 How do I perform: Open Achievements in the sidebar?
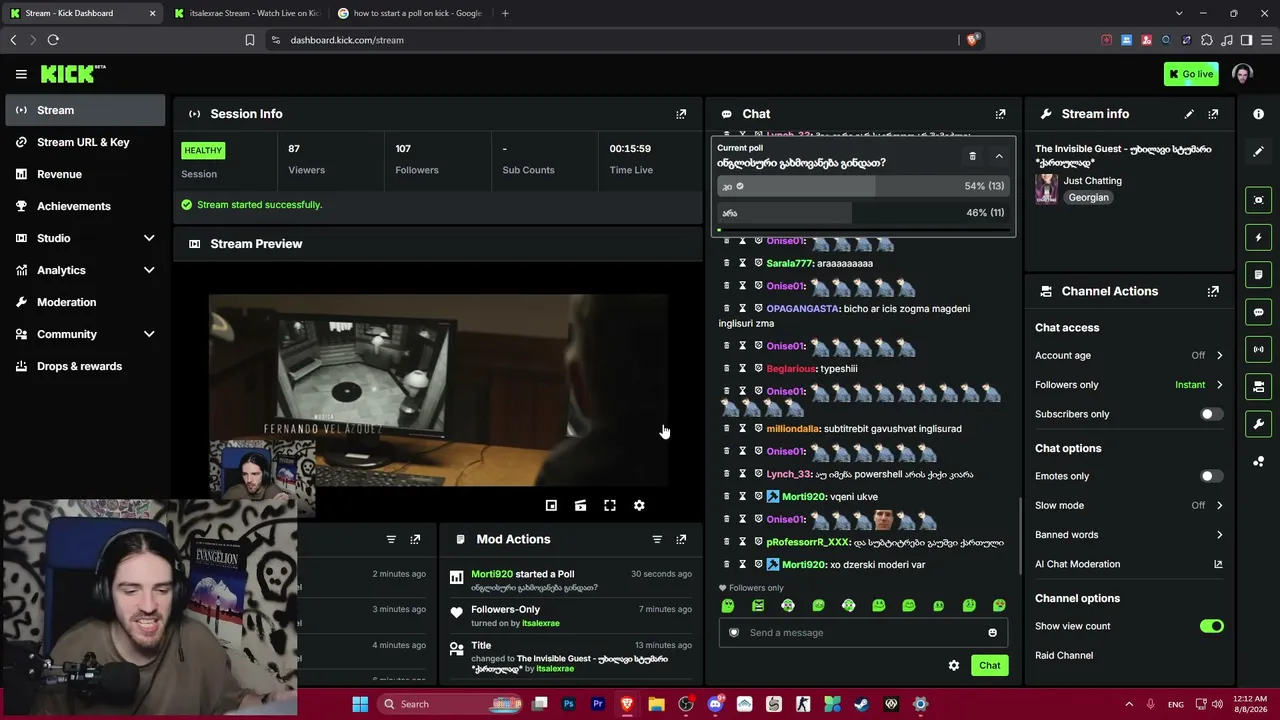coord(85,206)
